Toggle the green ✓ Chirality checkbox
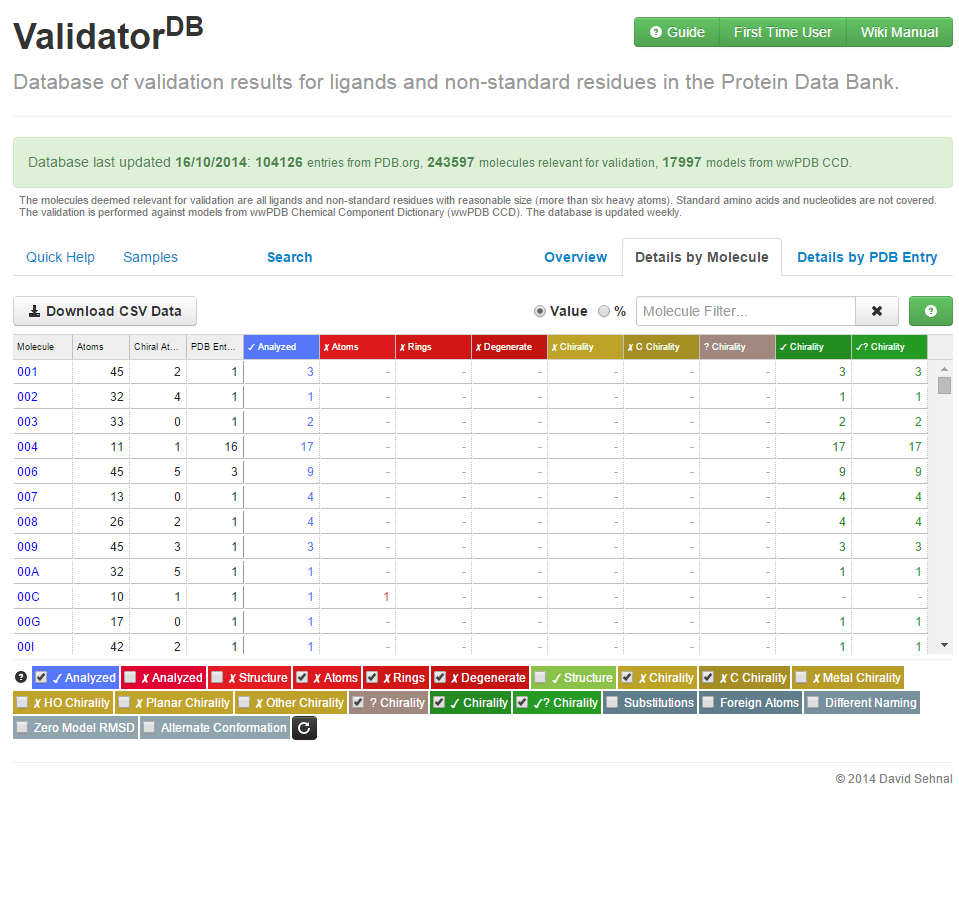 [439, 702]
